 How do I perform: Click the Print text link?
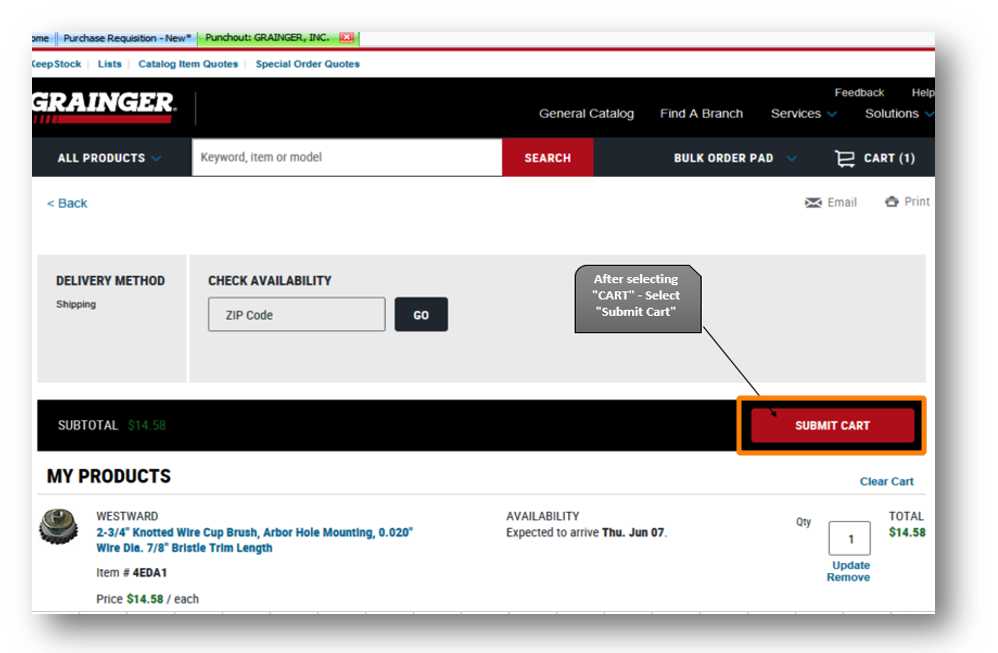coord(917,202)
